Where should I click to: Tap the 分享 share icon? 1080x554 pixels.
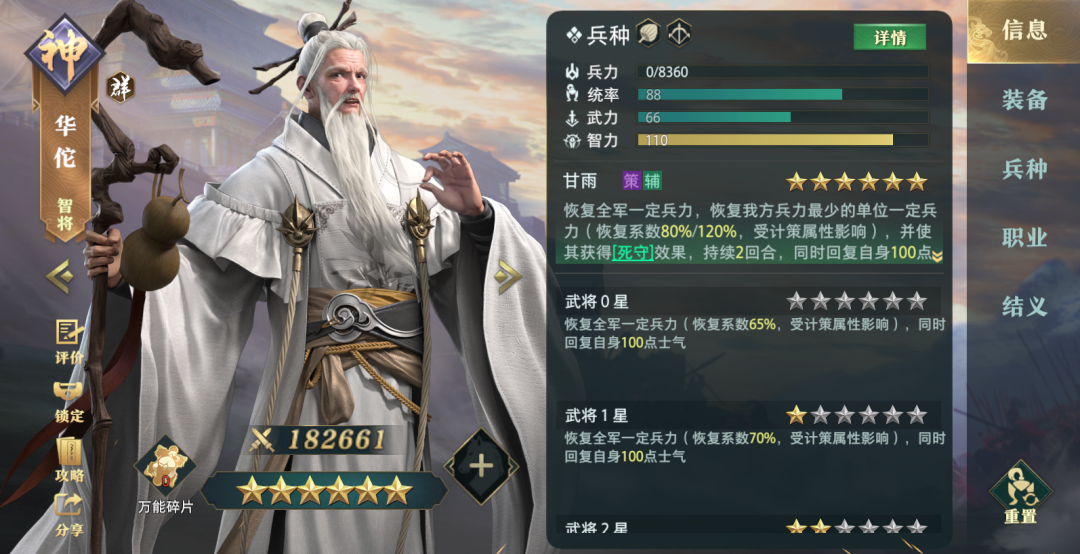(x=69, y=515)
